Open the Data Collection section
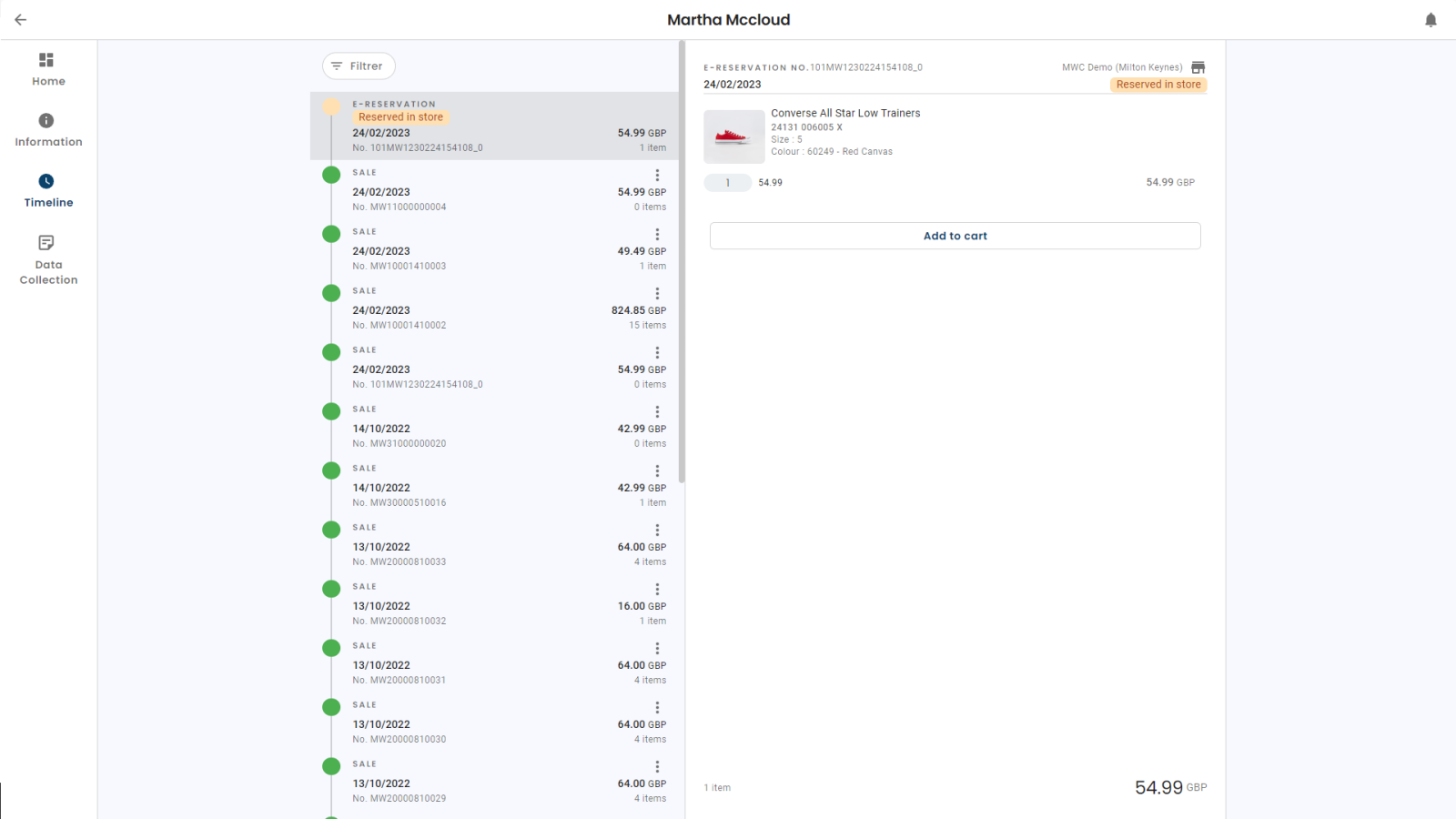This screenshot has height=819, width=1456. (45, 259)
